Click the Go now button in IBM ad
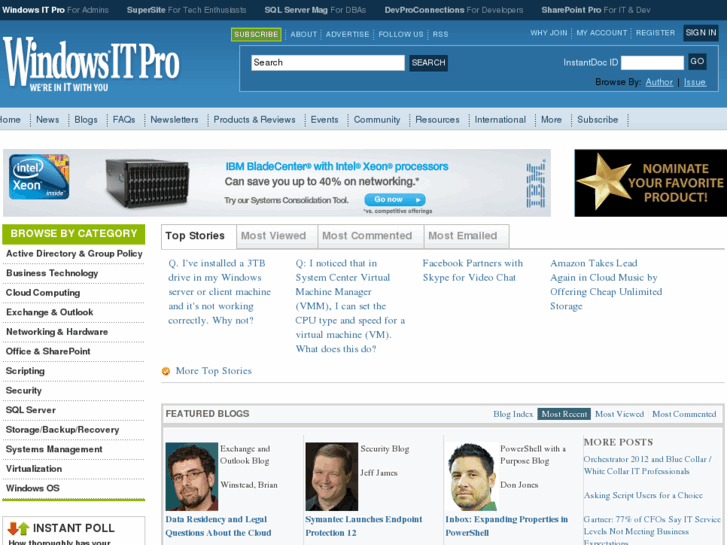Image resolution: width=727 pixels, height=545 pixels. point(395,199)
